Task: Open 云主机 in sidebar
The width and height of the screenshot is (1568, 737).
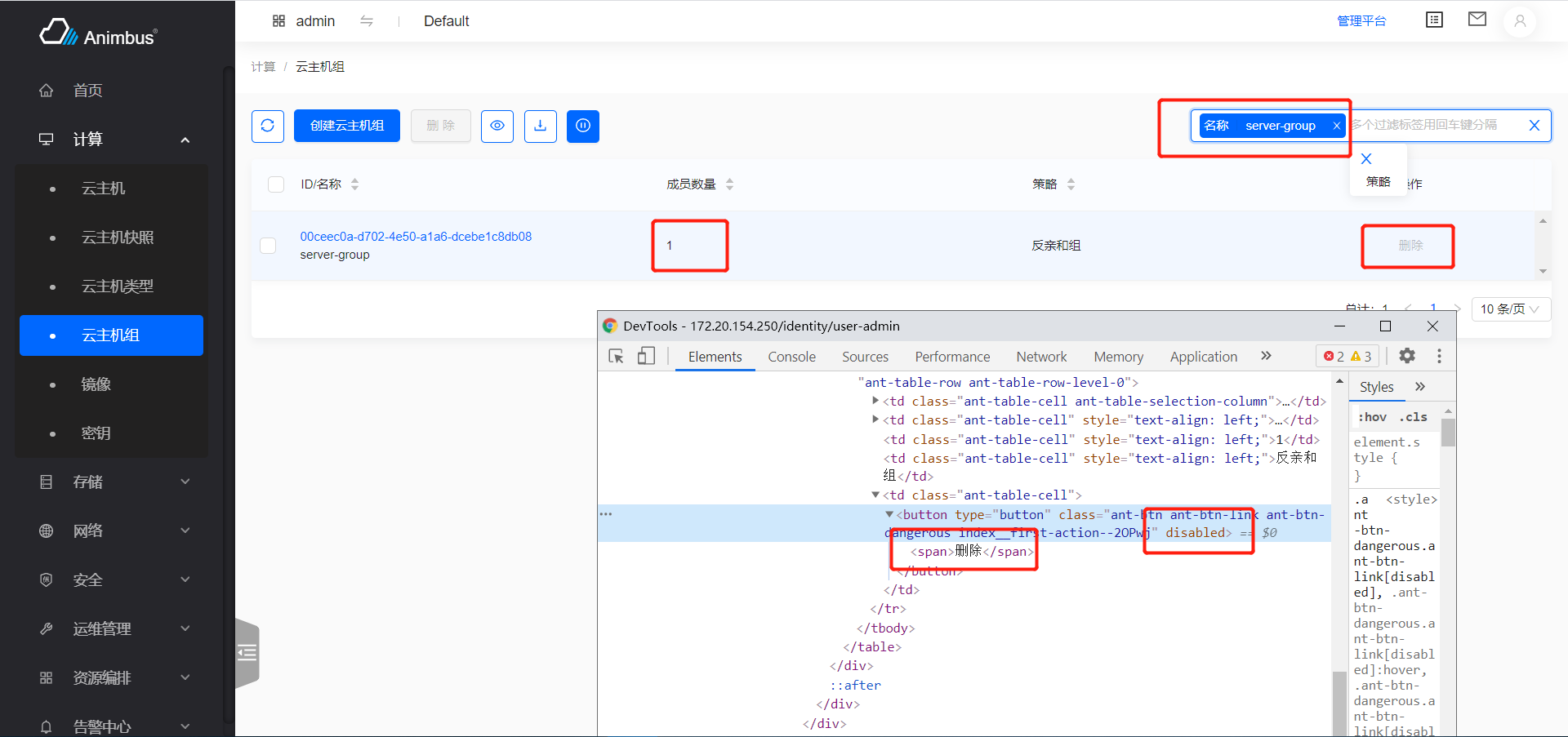Action: [x=103, y=189]
